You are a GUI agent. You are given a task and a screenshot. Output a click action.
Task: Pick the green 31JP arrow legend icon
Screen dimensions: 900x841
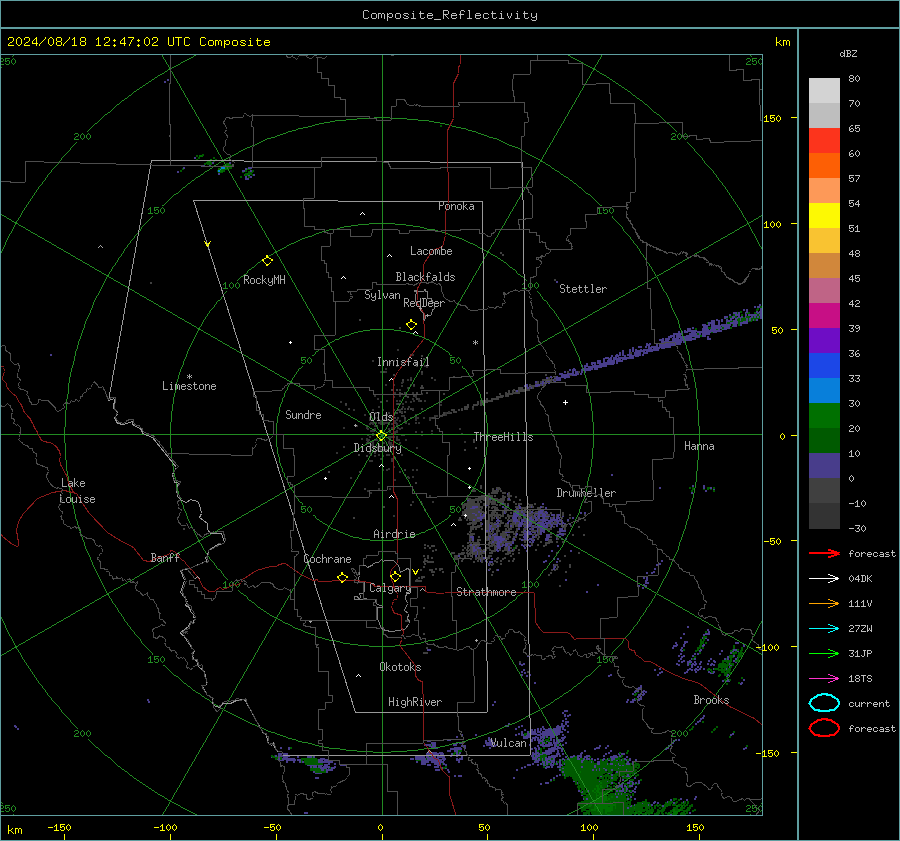(x=824, y=653)
